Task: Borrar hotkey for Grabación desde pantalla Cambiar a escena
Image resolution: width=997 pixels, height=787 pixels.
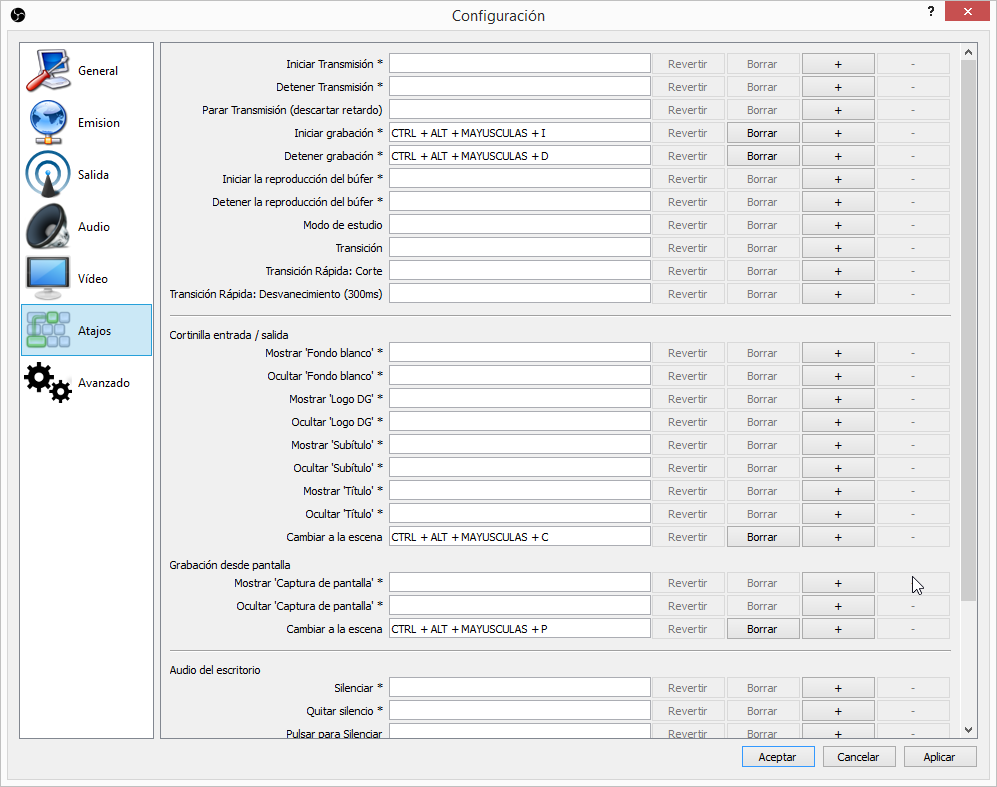Action: 762,629
